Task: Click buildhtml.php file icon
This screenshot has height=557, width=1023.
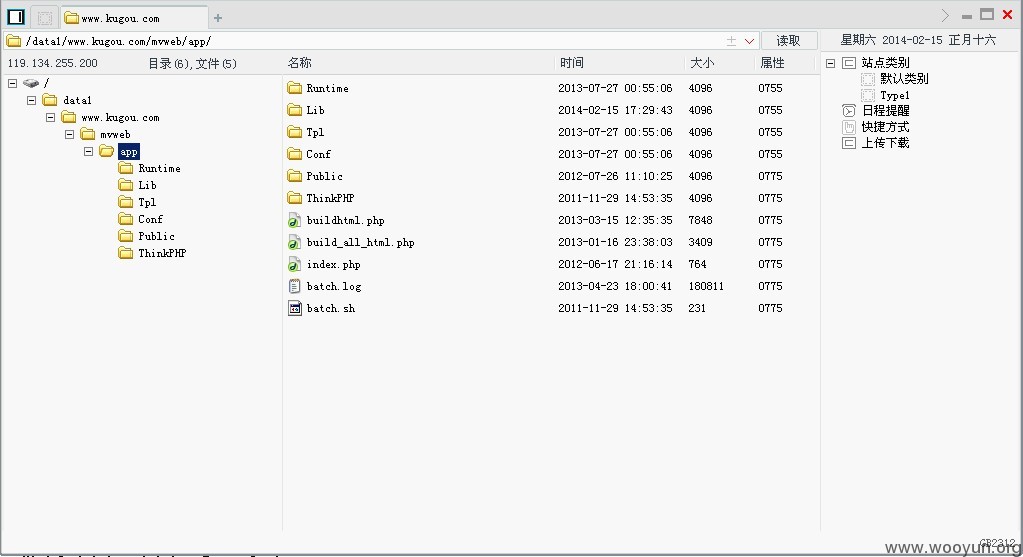Action: [x=295, y=220]
